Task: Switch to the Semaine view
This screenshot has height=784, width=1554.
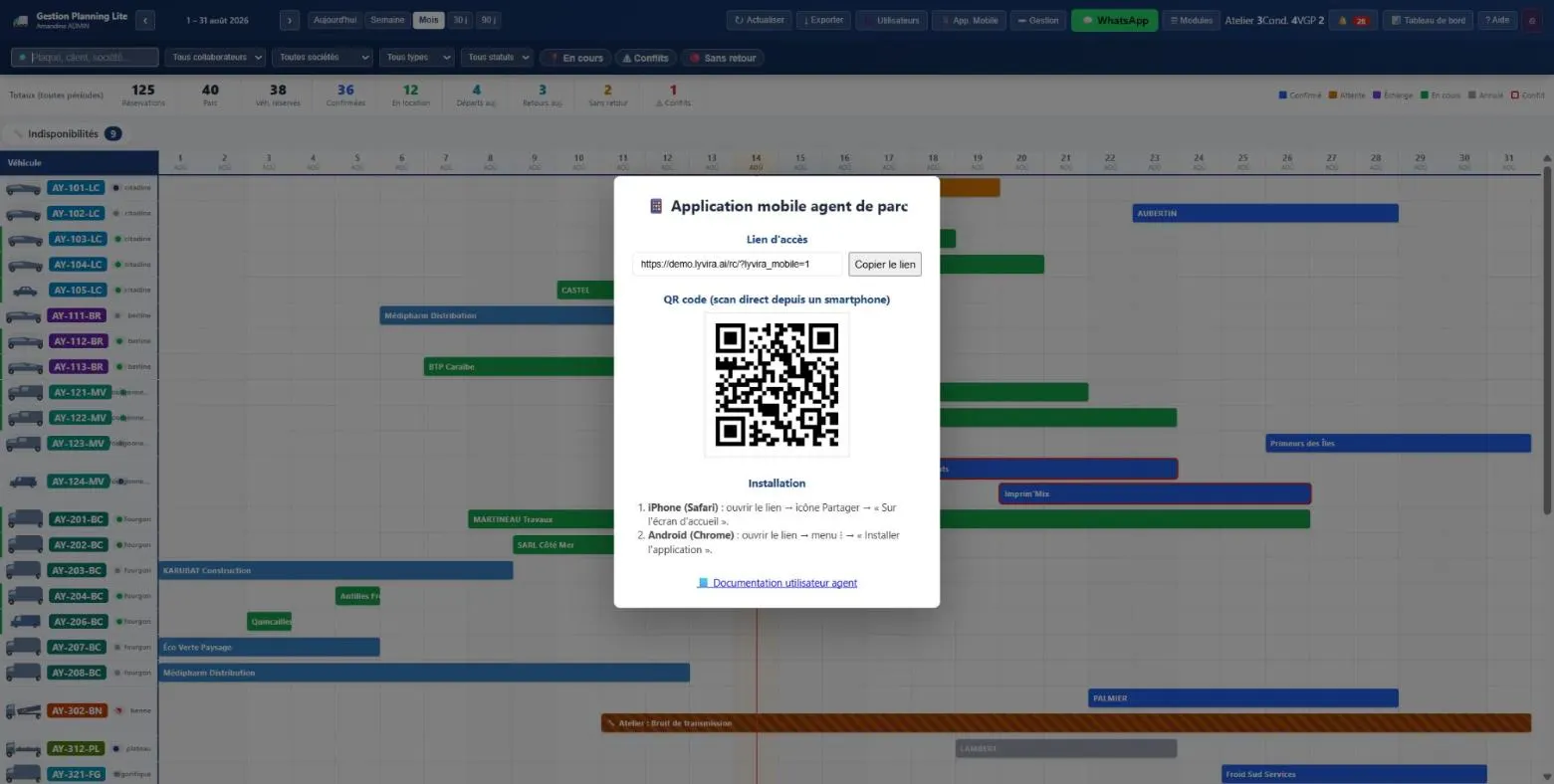Action: coord(387,20)
